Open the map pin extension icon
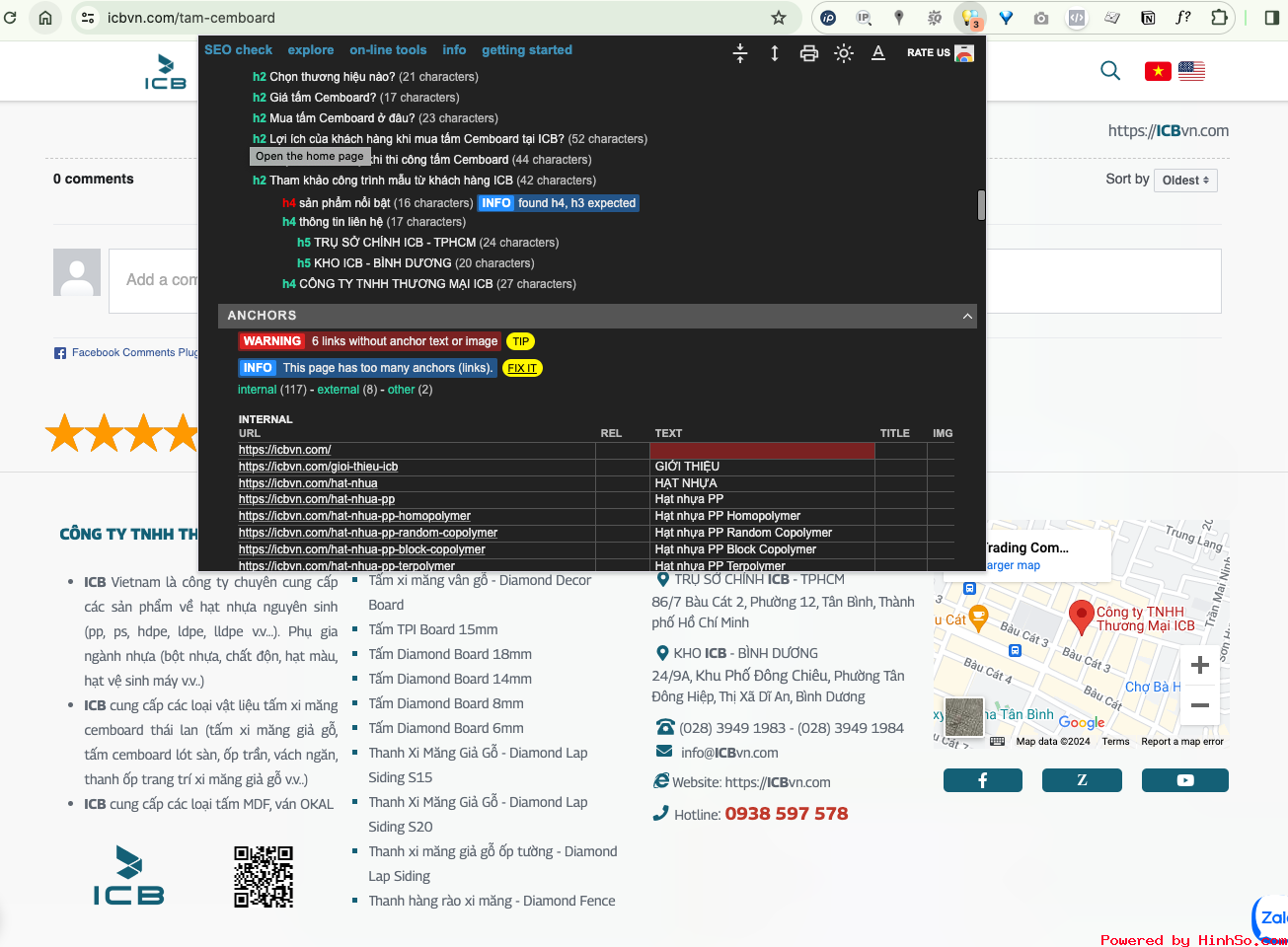This screenshot has height=947, width=1288. [x=899, y=18]
